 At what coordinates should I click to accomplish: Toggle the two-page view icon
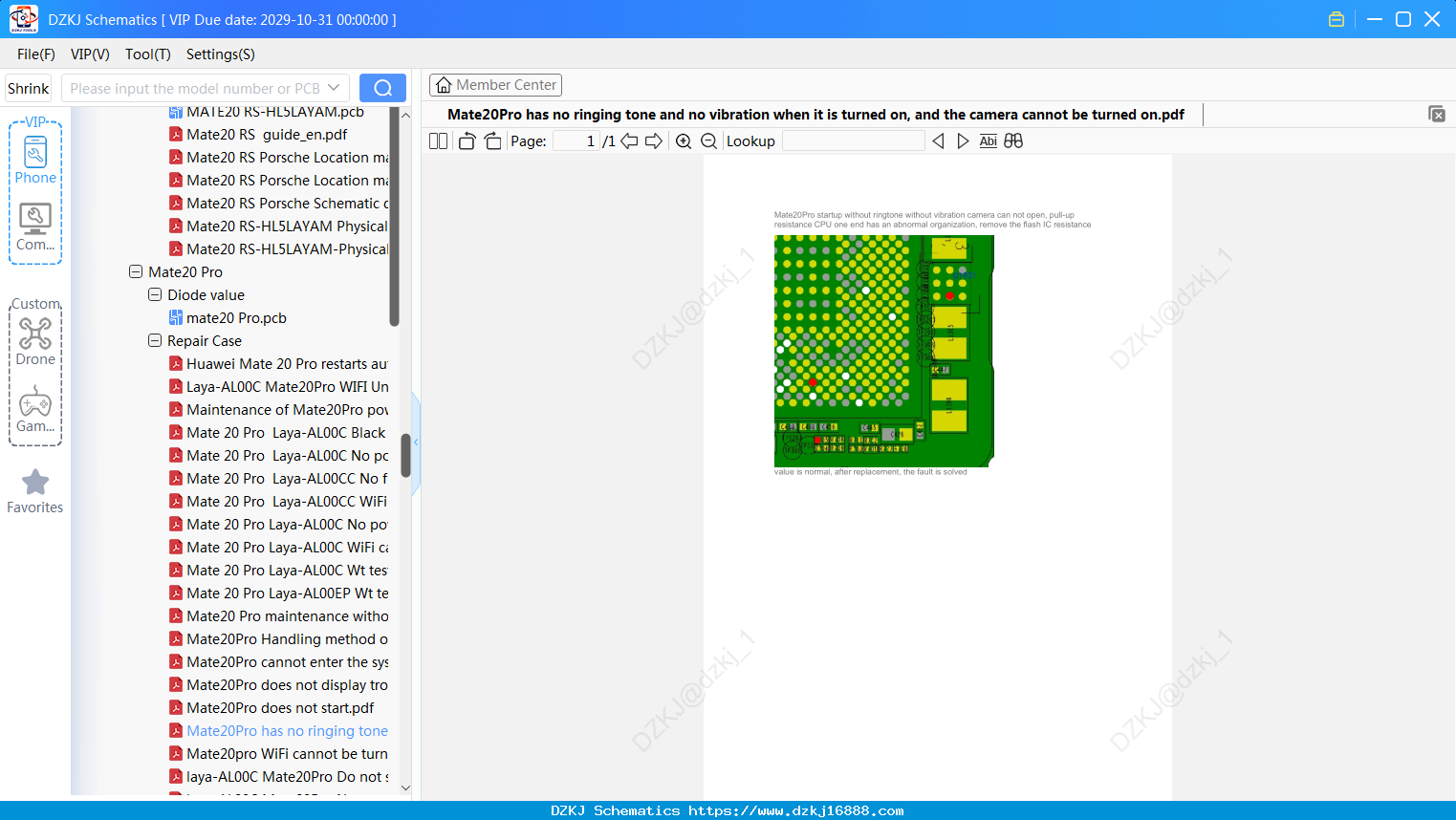pos(439,141)
